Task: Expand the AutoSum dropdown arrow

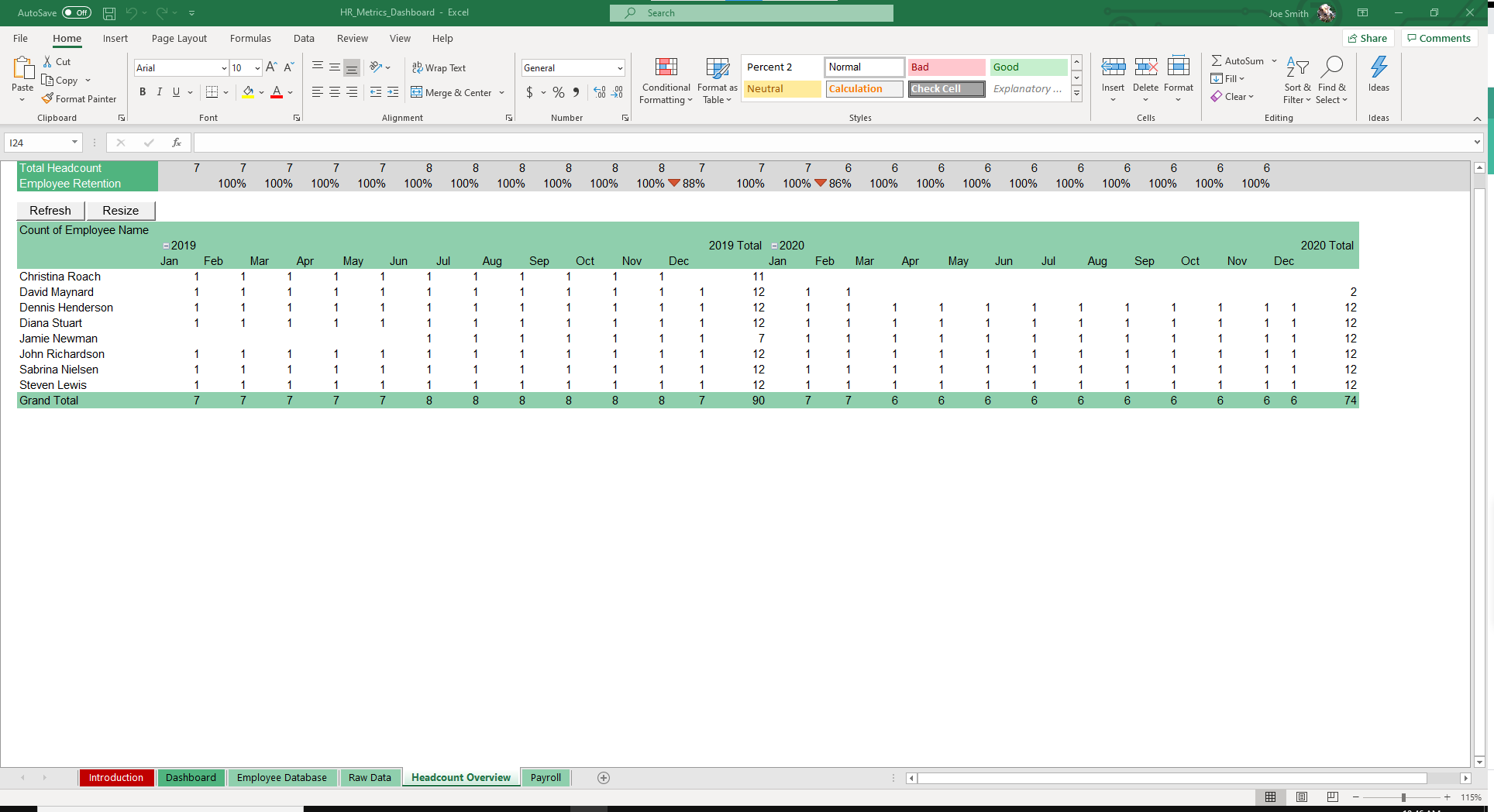Action: pos(1274,61)
